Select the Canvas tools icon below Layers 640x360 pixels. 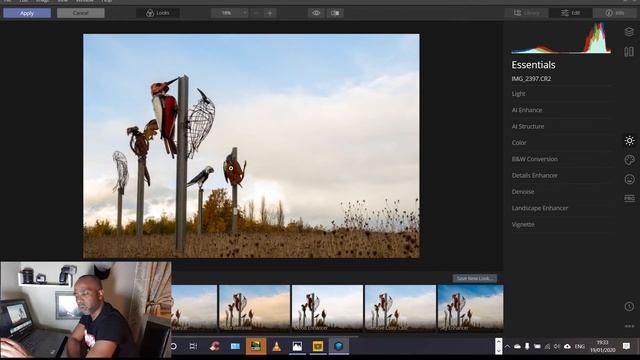click(x=629, y=52)
